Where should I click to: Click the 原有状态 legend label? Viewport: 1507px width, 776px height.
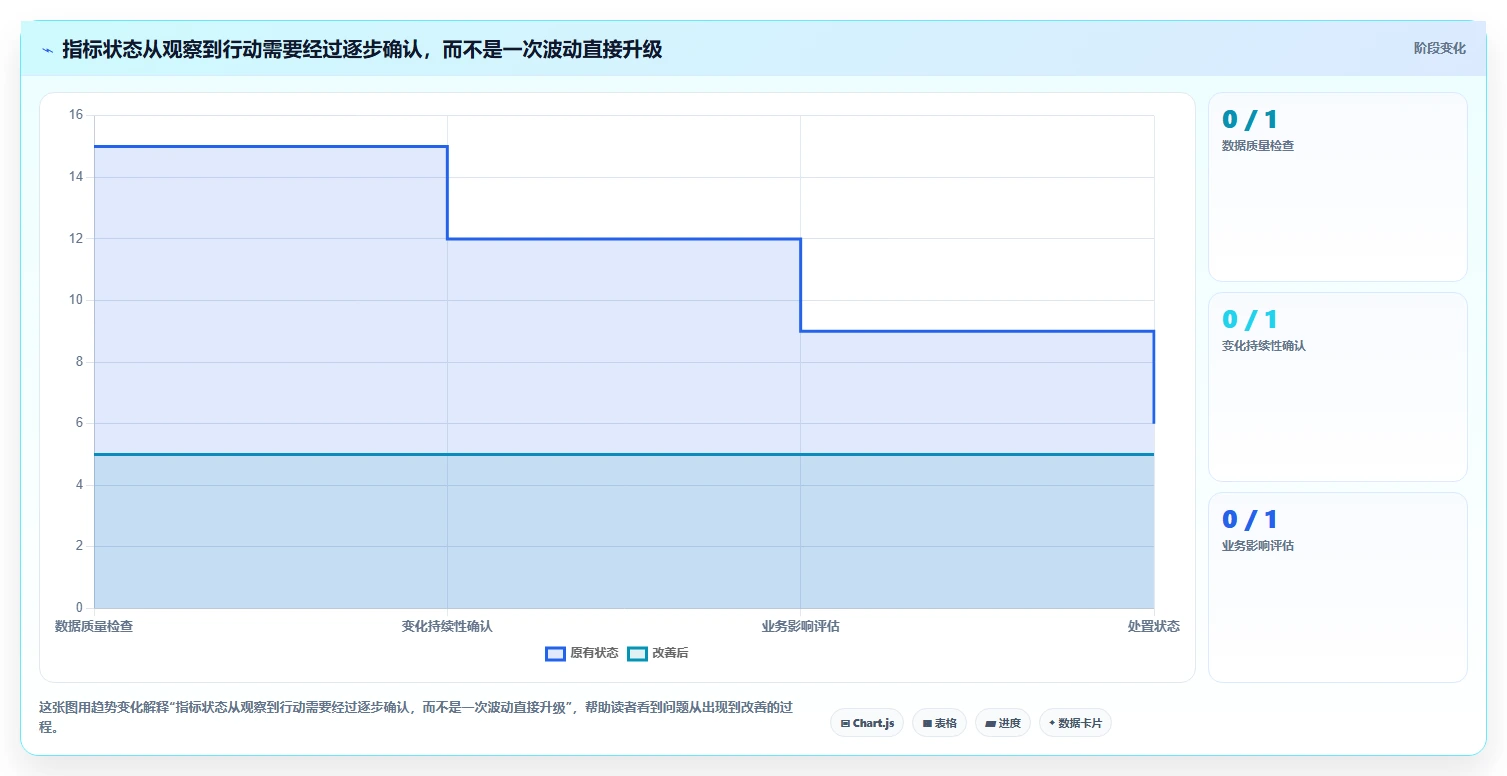[x=594, y=653]
